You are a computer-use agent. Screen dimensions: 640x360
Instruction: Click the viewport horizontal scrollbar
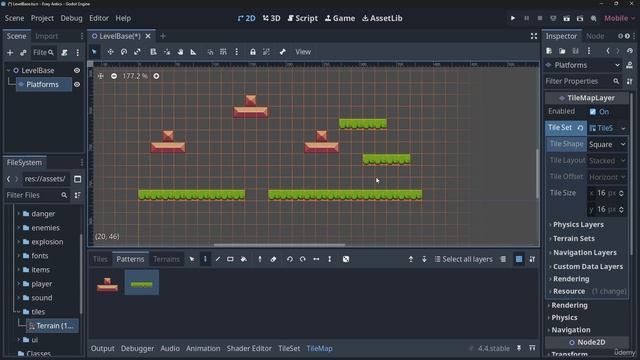click(x=280, y=245)
